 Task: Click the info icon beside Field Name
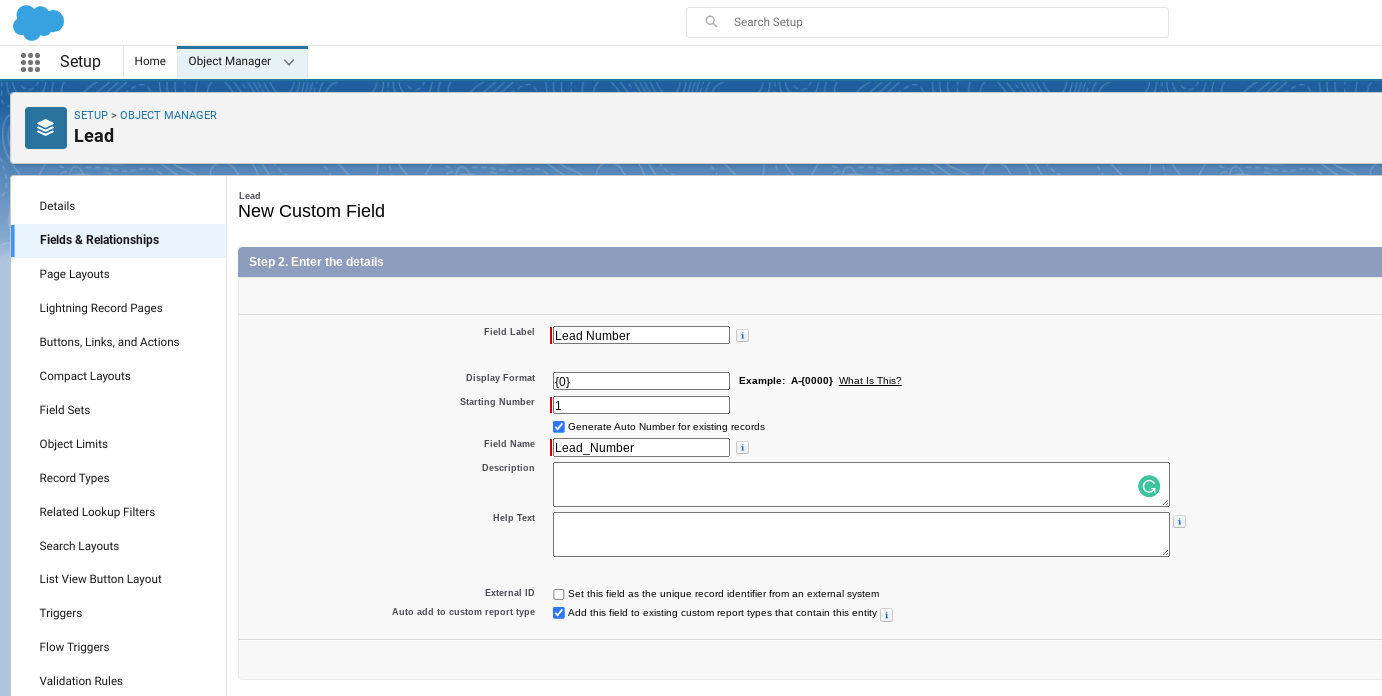[x=742, y=448]
